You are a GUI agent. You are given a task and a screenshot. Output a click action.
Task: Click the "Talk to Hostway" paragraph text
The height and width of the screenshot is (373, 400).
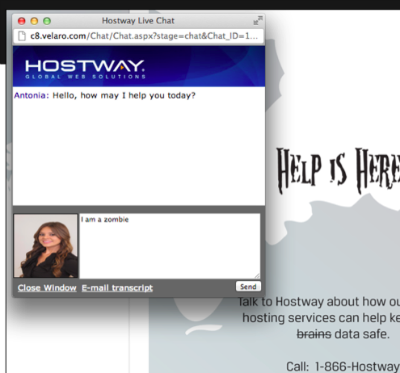[319, 318]
